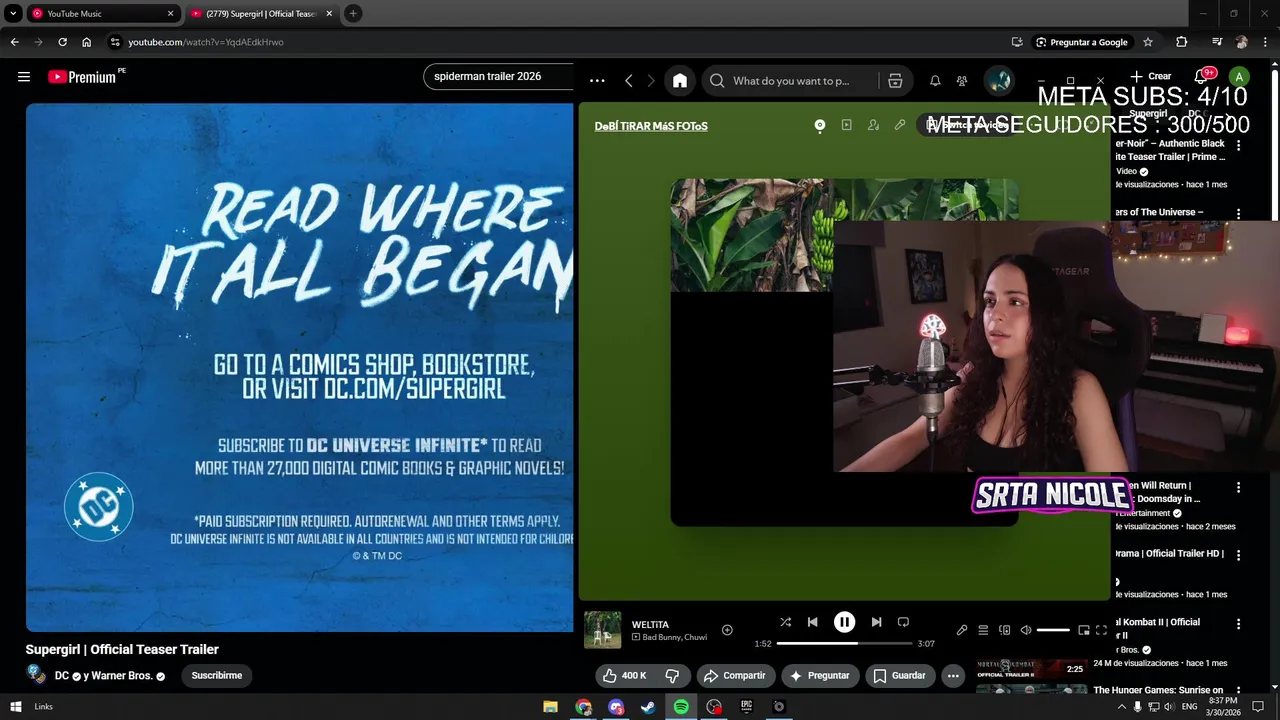Click the browser home button
Screen dimensions: 1280x720
tap(86, 42)
